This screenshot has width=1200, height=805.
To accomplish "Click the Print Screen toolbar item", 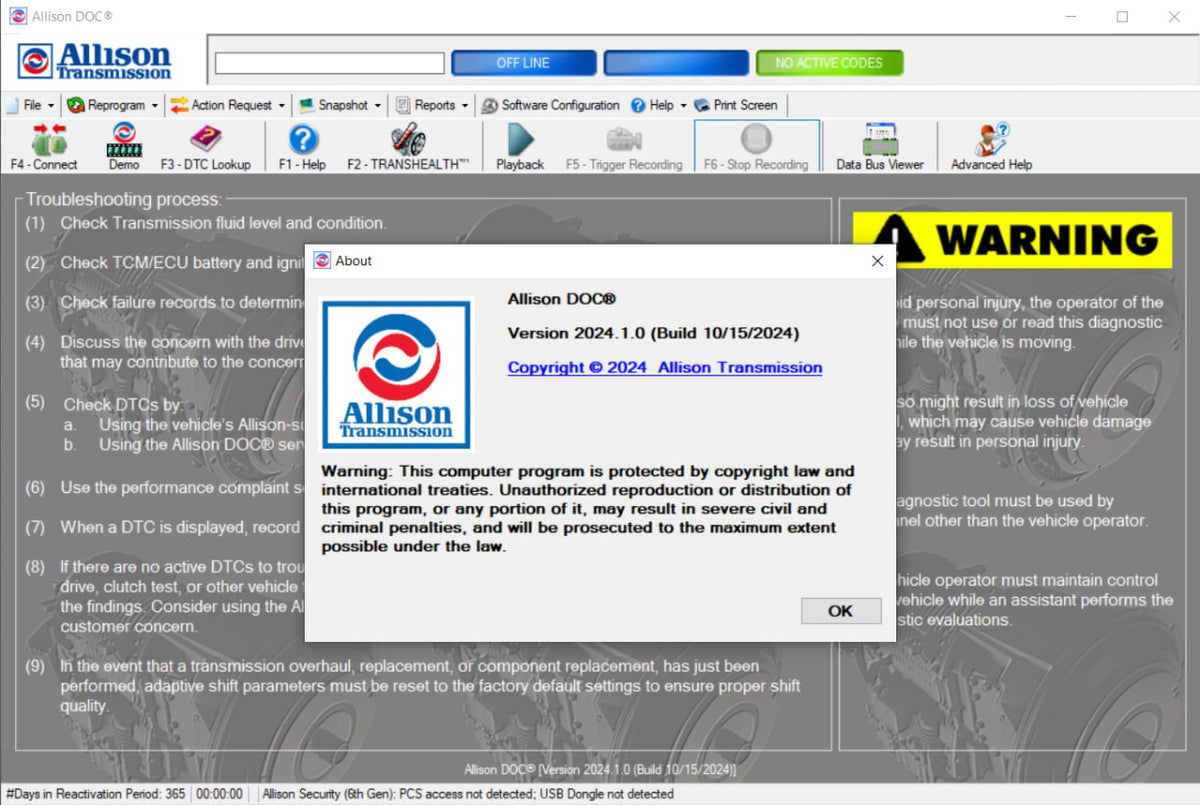I will coord(737,105).
